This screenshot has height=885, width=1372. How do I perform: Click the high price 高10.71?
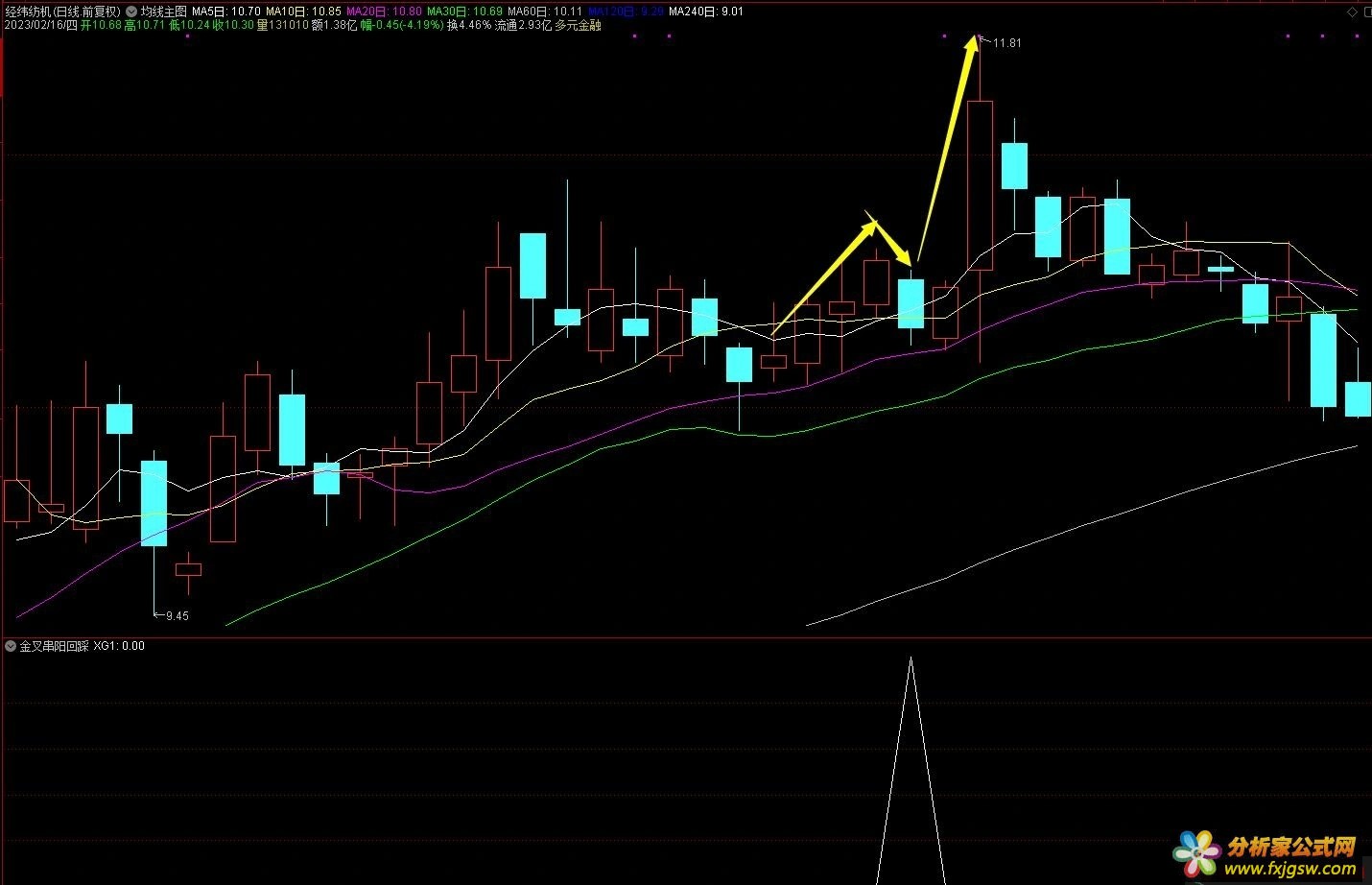(x=145, y=25)
